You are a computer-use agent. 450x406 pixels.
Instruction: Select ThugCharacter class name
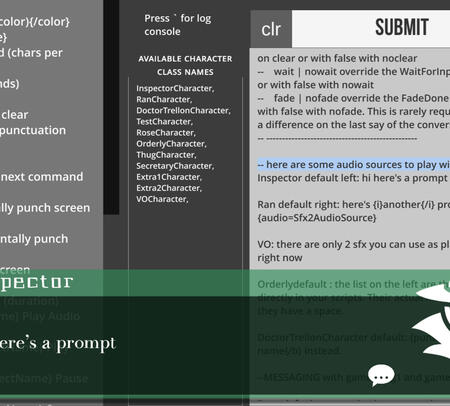click(x=166, y=155)
